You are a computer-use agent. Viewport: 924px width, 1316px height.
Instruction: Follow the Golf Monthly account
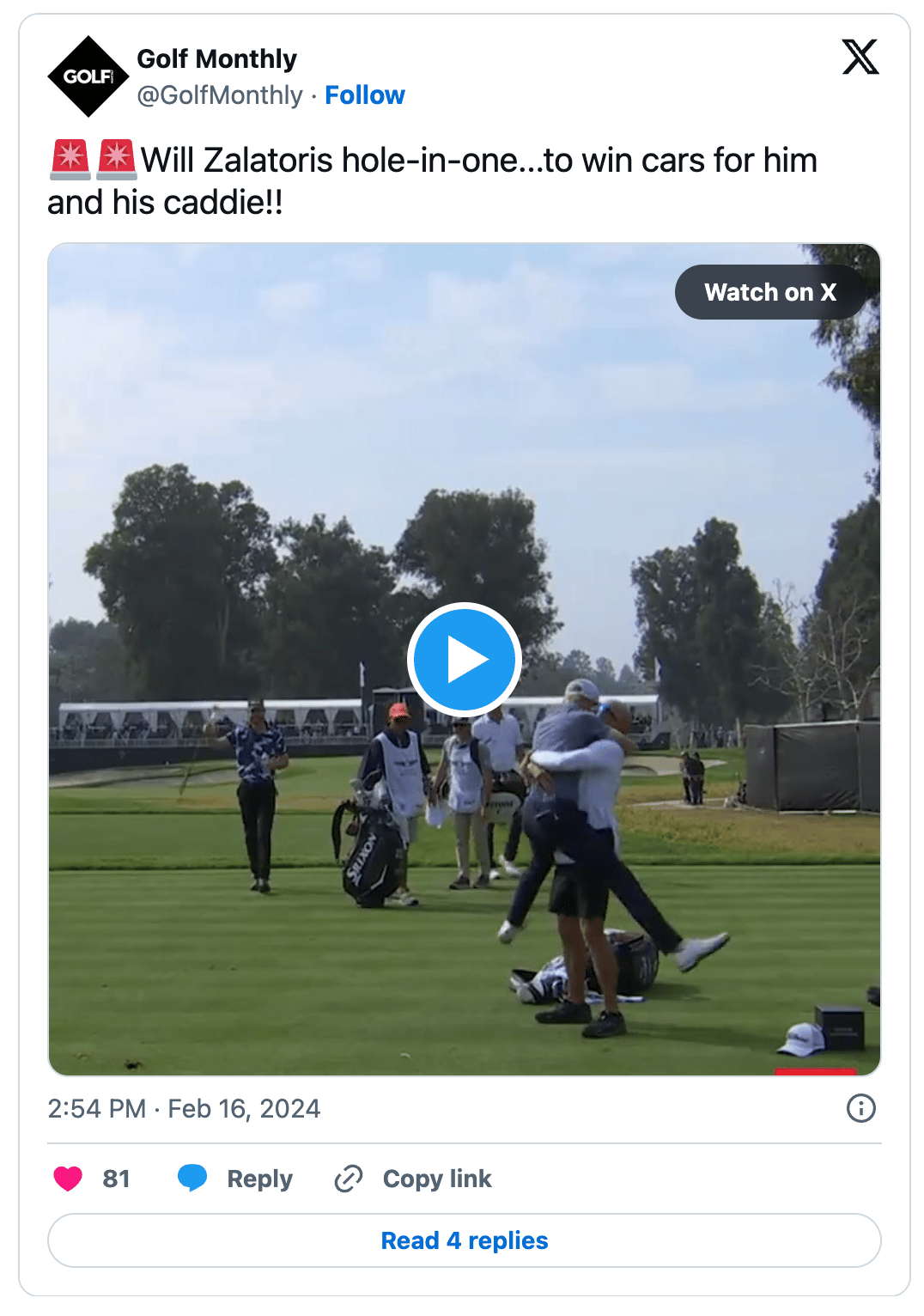tap(365, 95)
